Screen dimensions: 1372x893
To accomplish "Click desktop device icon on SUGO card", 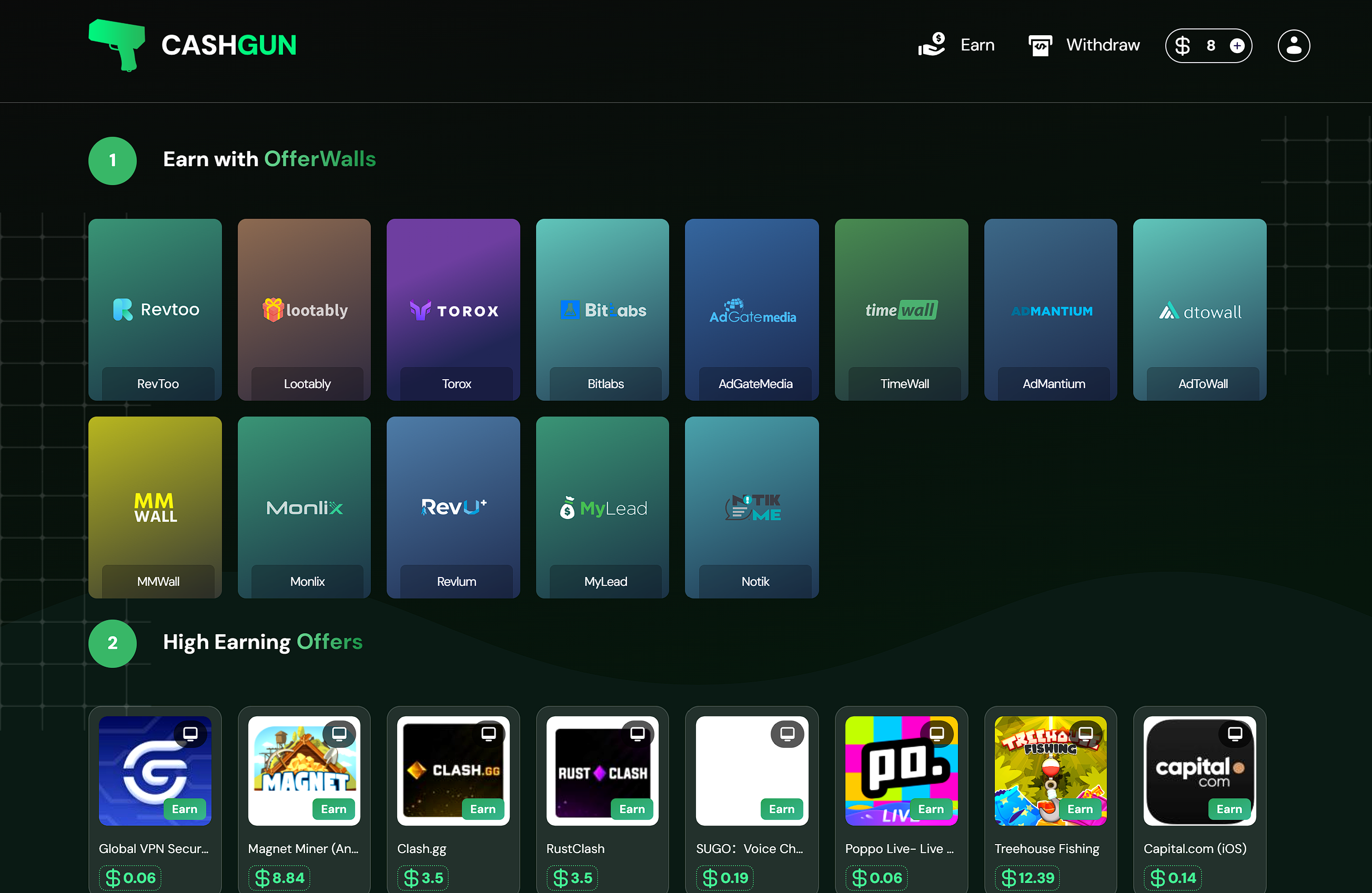I will [788, 734].
